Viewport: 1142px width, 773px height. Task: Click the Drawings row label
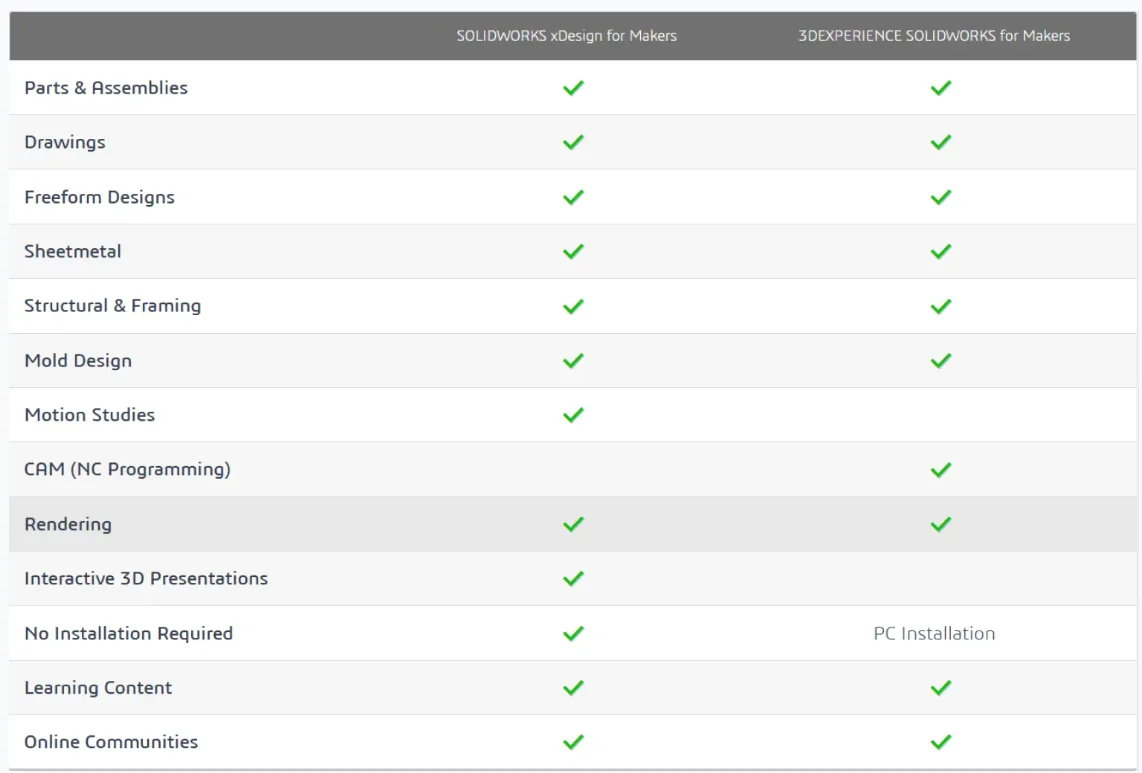coord(65,143)
